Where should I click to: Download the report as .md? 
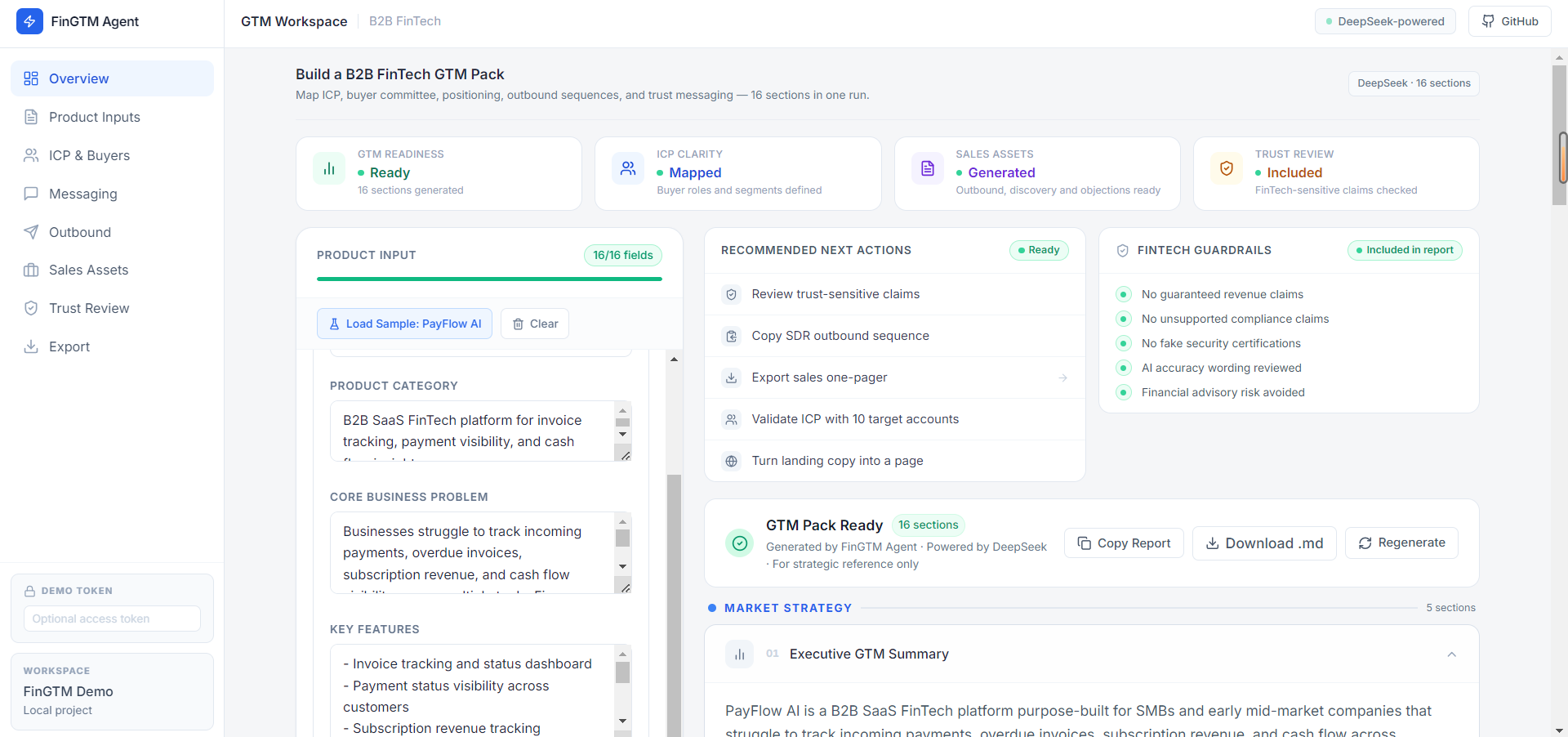pyautogui.click(x=1264, y=543)
